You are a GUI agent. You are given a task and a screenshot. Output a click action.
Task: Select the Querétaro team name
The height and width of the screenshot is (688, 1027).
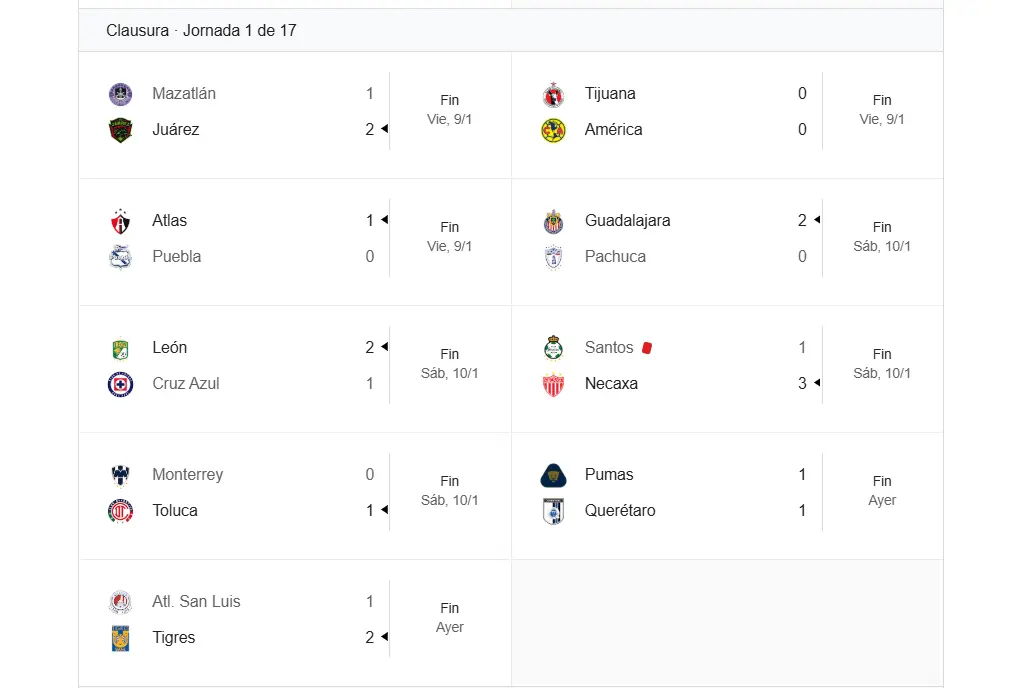tap(620, 511)
